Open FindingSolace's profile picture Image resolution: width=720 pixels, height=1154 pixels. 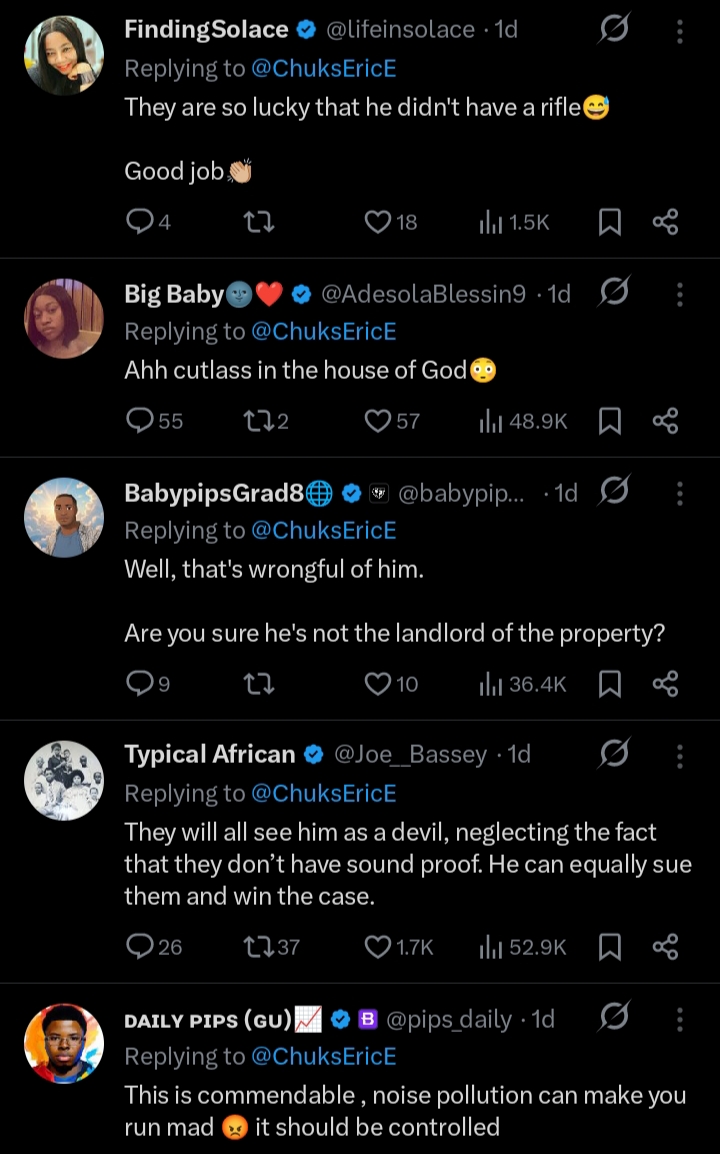pyautogui.click(x=63, y=56)
